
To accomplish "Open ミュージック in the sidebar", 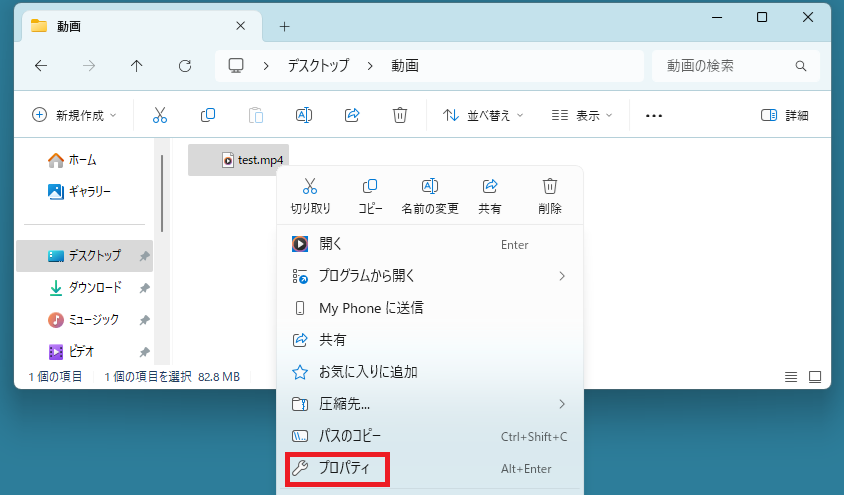I will pyautogui.click(x=85, y=320).
